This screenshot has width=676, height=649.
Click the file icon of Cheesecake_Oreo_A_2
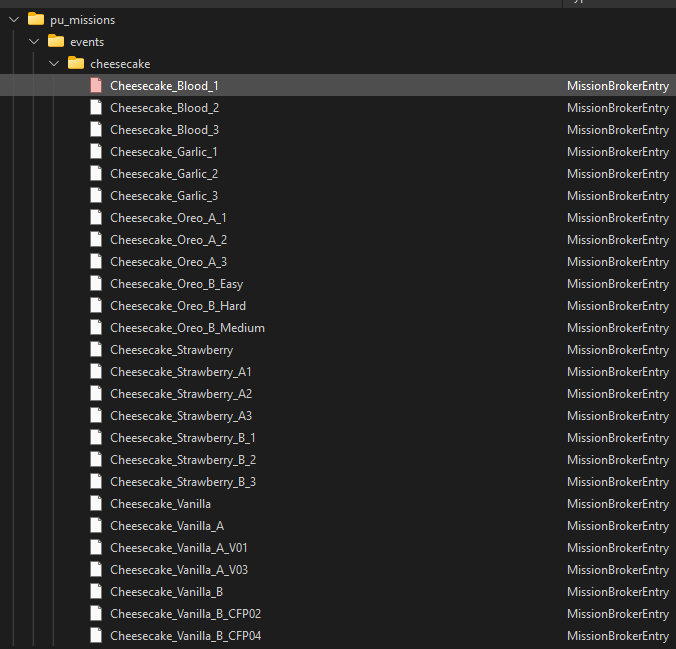click(96, 239)
